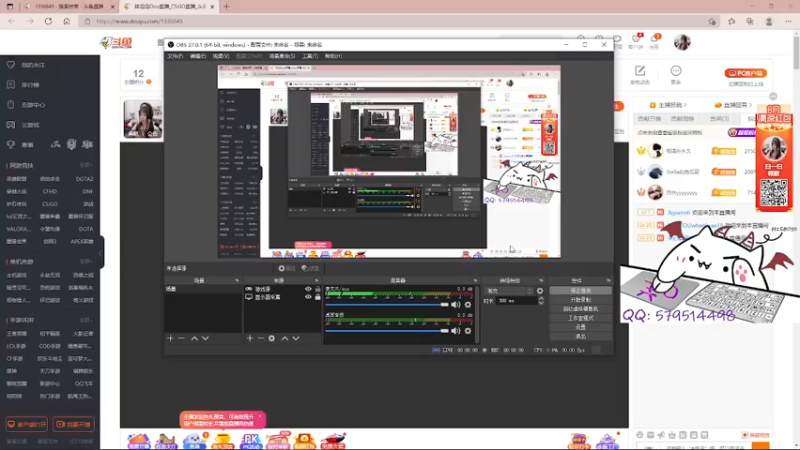800x450 pixels.
Task: Open transition properties gear in OBS Scene Transitions
Action: pos(540,291)
